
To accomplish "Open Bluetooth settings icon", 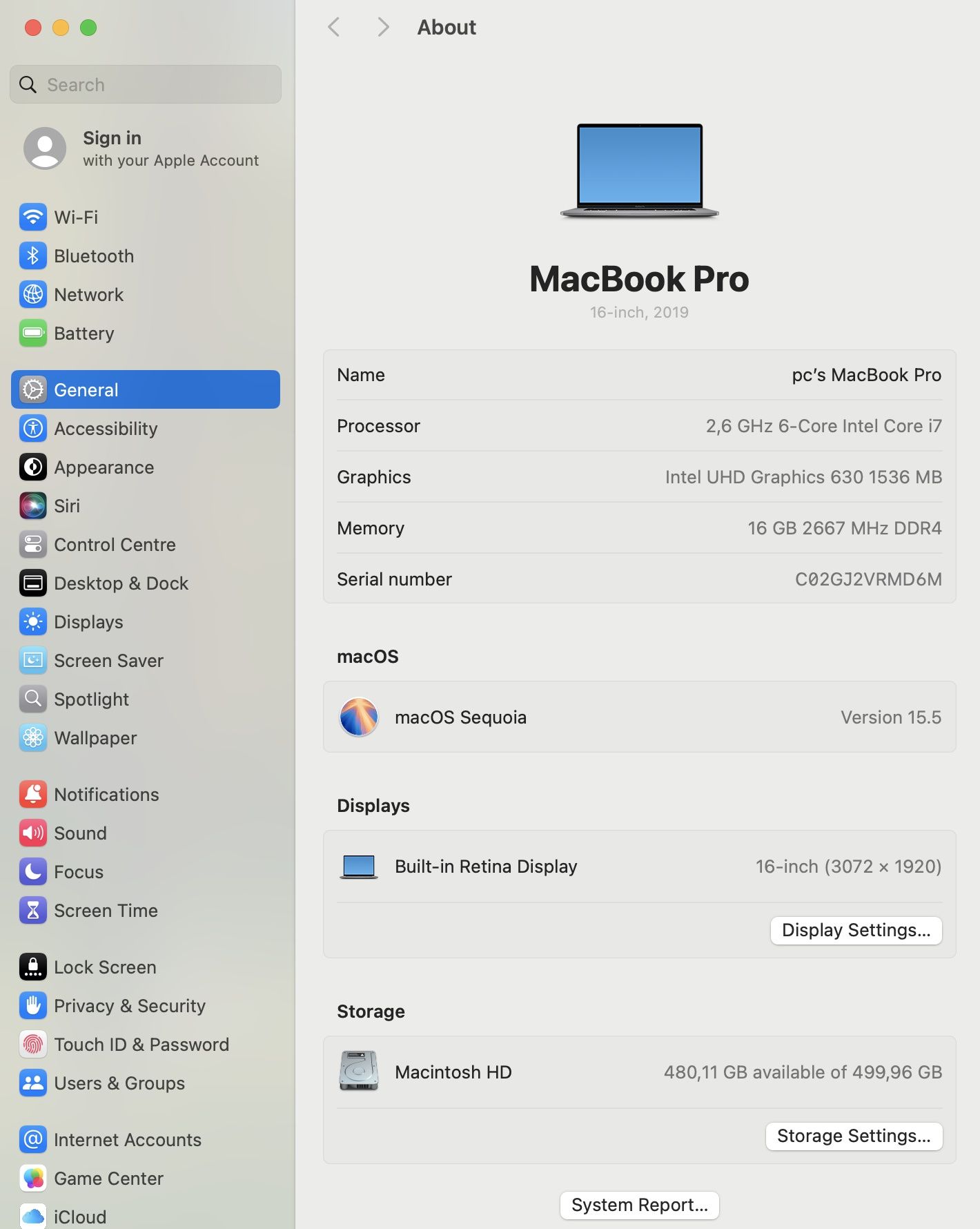I will click(33, 256).
